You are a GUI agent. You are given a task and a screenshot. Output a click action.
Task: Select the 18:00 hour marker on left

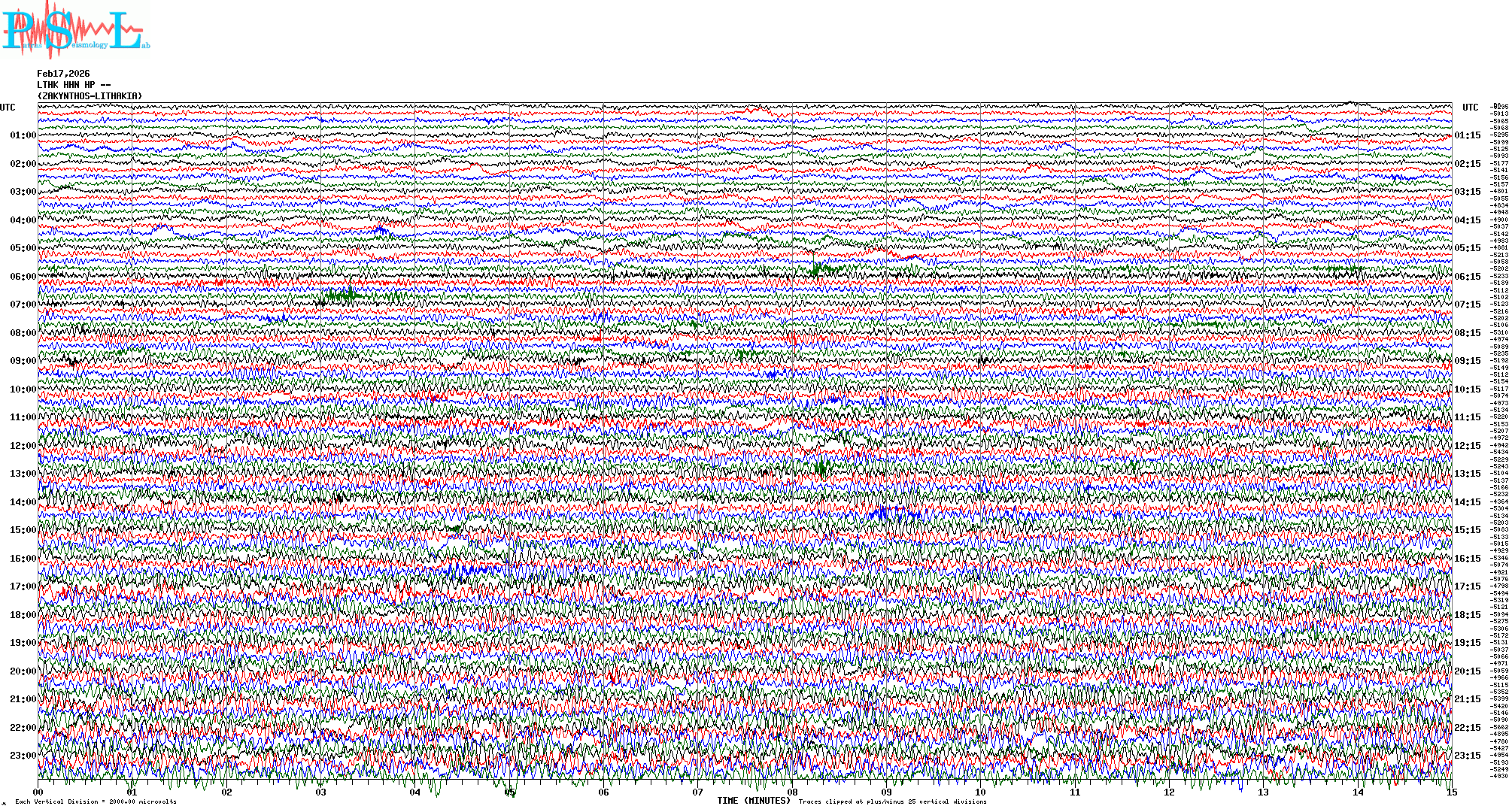click(x=23, y=615)
